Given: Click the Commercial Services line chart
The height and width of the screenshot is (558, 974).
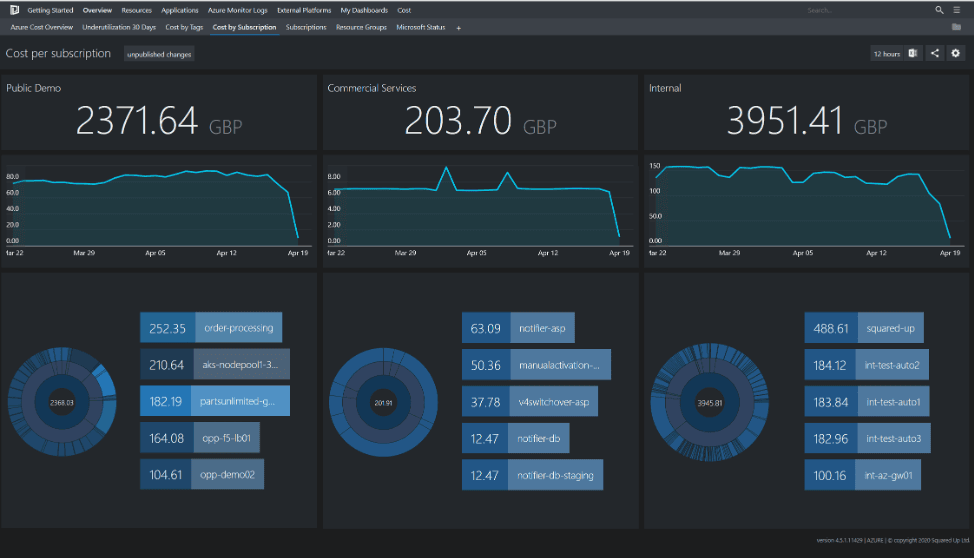Looking at the screenshot, I should click(480, 211).
